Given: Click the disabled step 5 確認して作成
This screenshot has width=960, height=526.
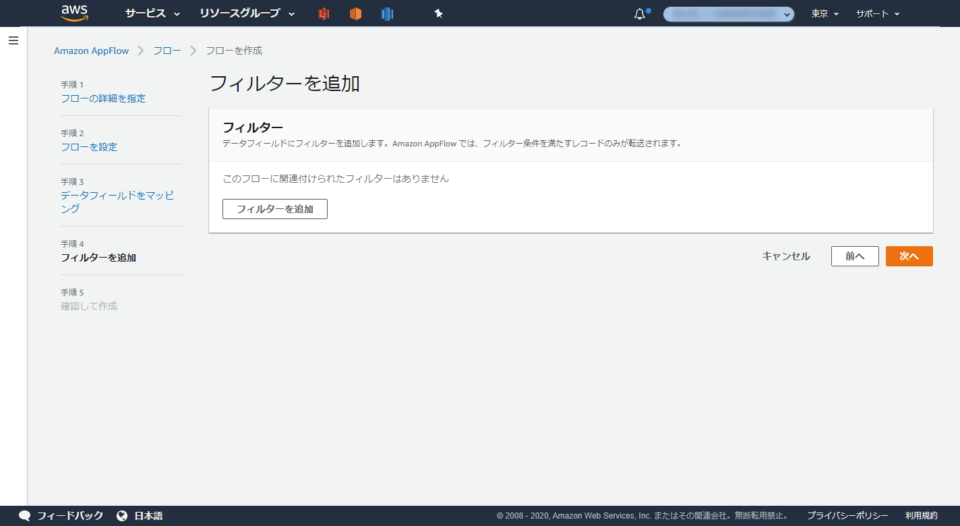Looking at the screenshot, I should (89, 306).
